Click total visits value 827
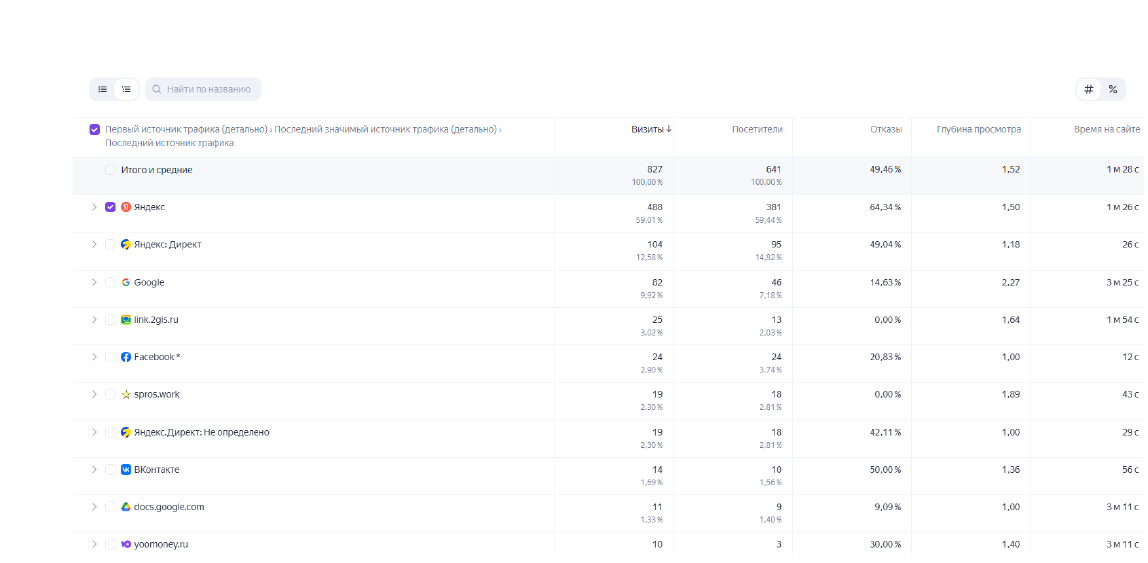1148x563 pixels. pos(655,169)
